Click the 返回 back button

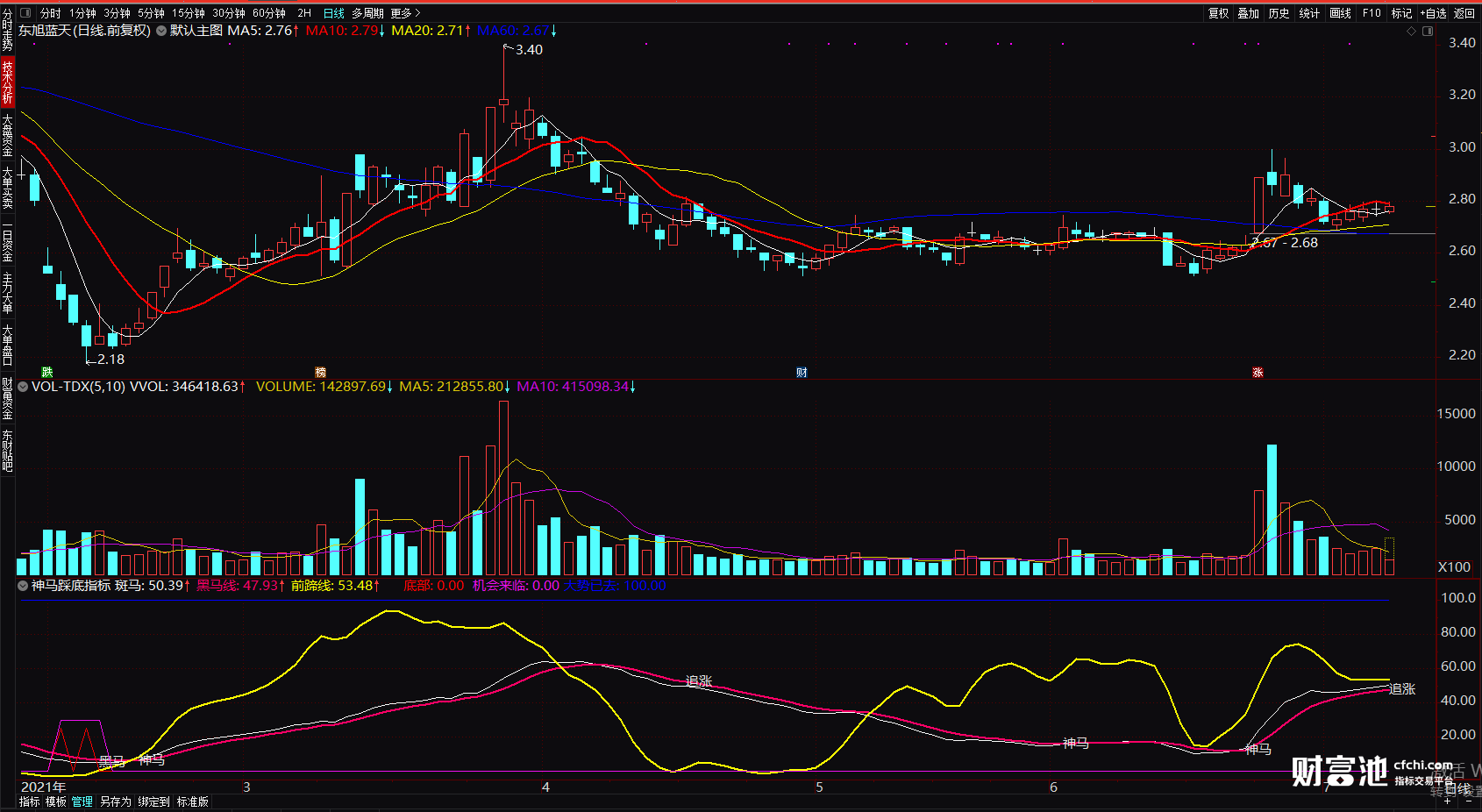[x=1464, y=13]
